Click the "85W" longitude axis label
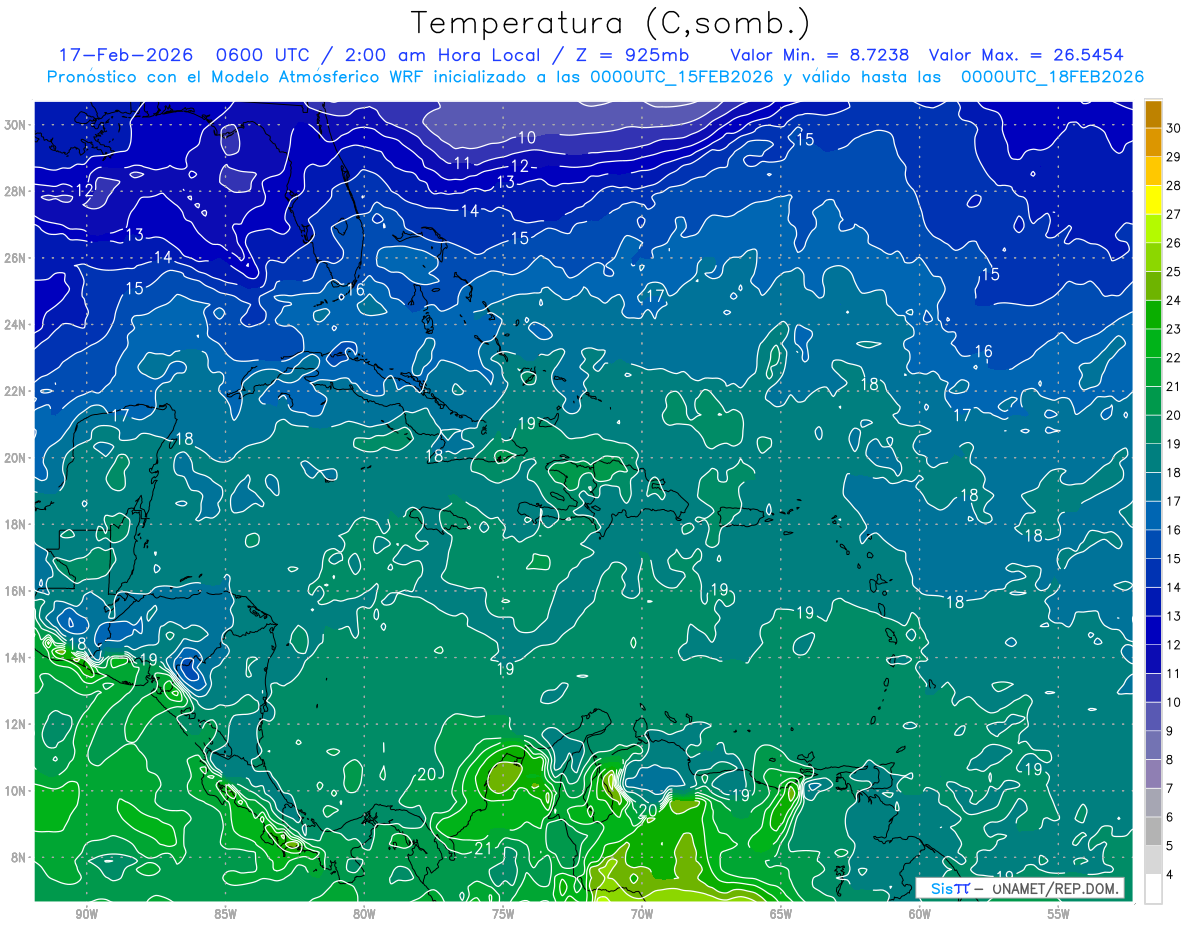The width and height of the screenshot is (1200, 927). [x=225, y=913]
